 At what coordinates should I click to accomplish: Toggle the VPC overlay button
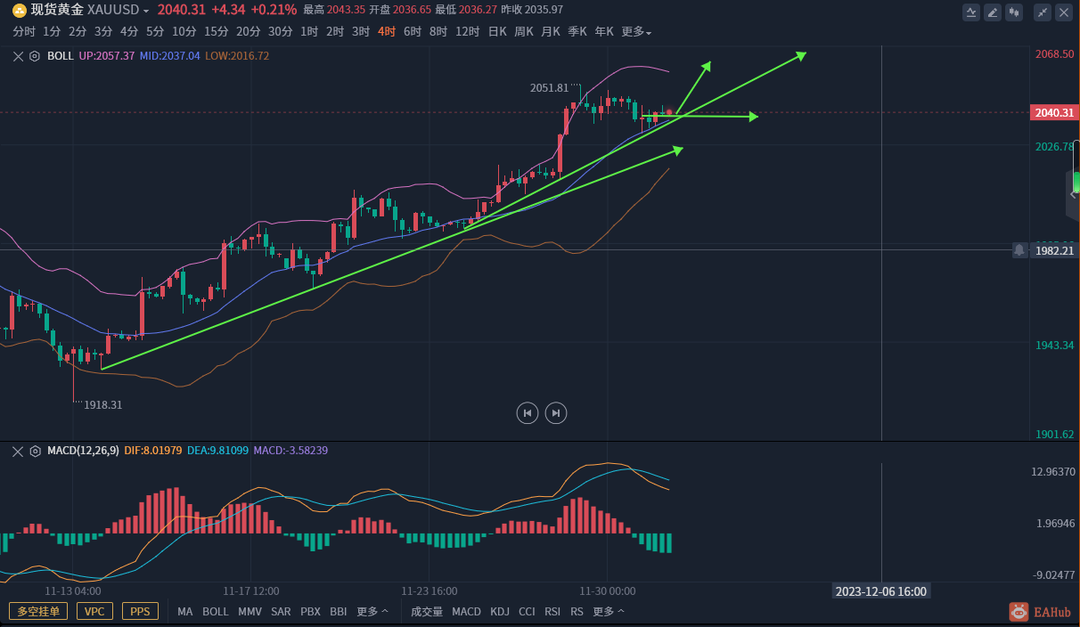coord(93,611)
